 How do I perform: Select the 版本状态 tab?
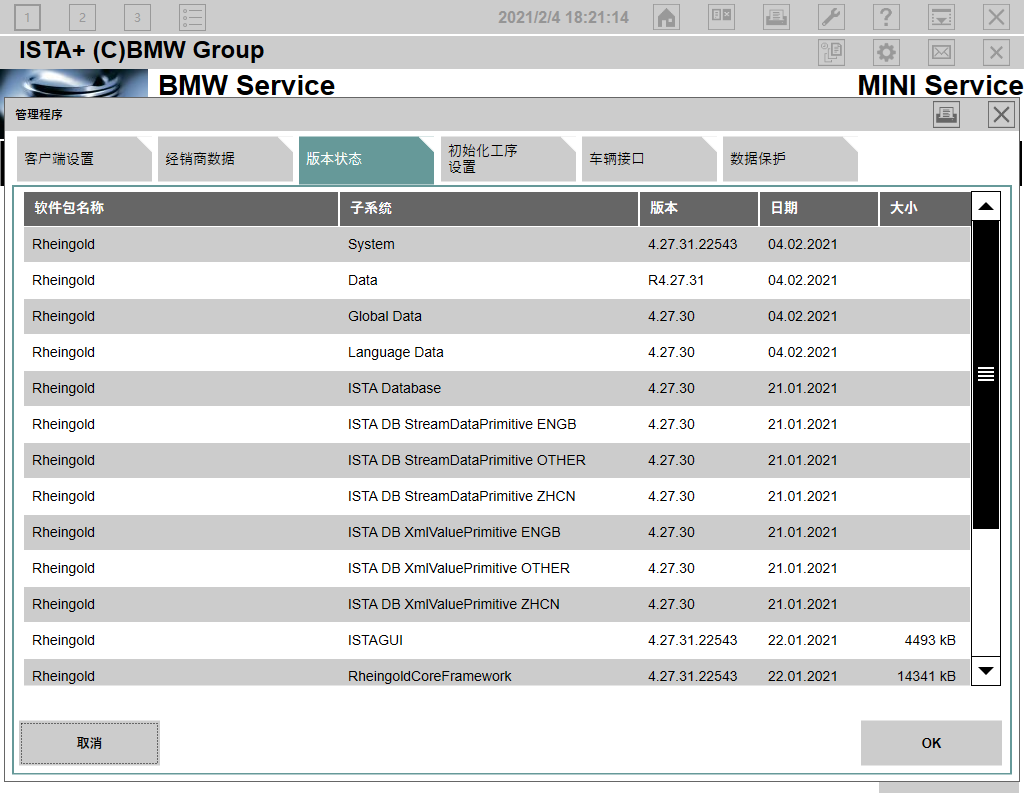(x=366, y=159)
